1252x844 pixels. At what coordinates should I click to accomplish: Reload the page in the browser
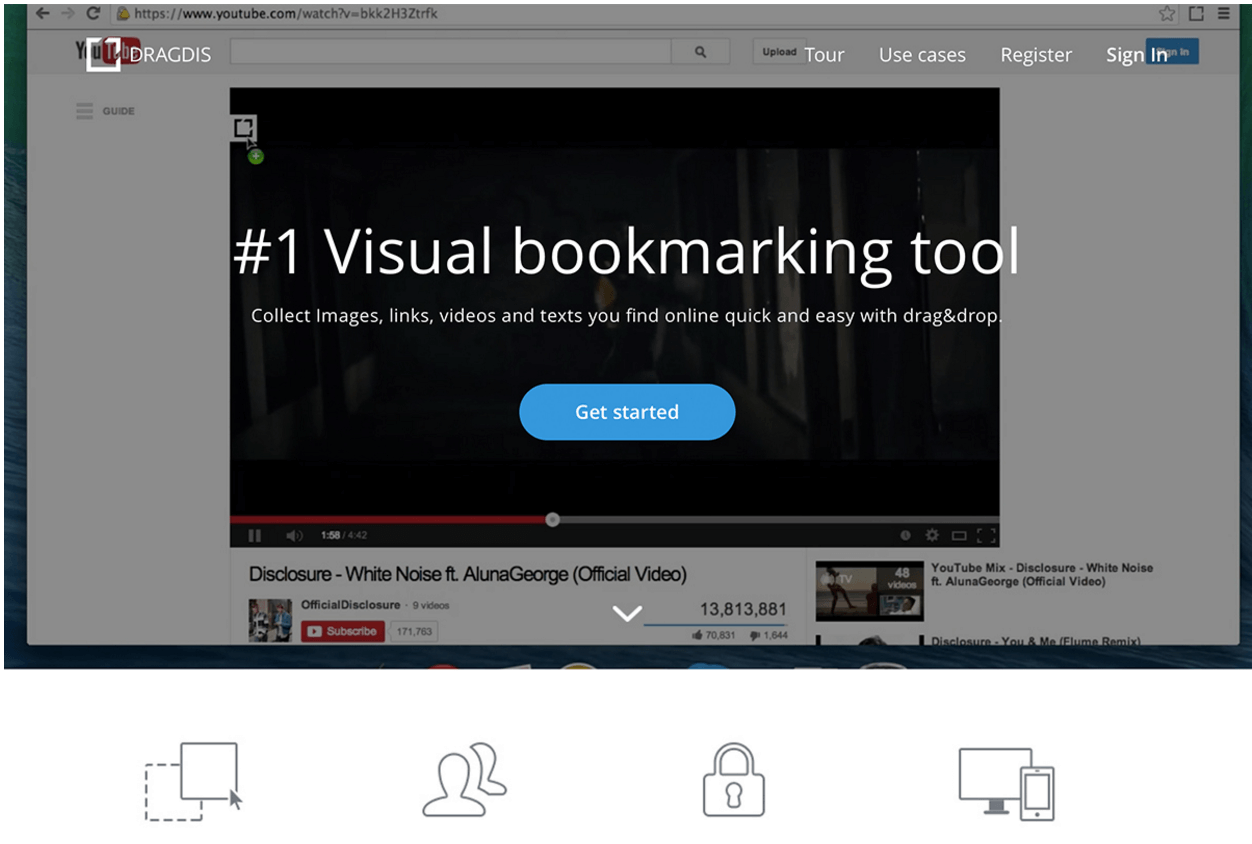click(93, 14)
